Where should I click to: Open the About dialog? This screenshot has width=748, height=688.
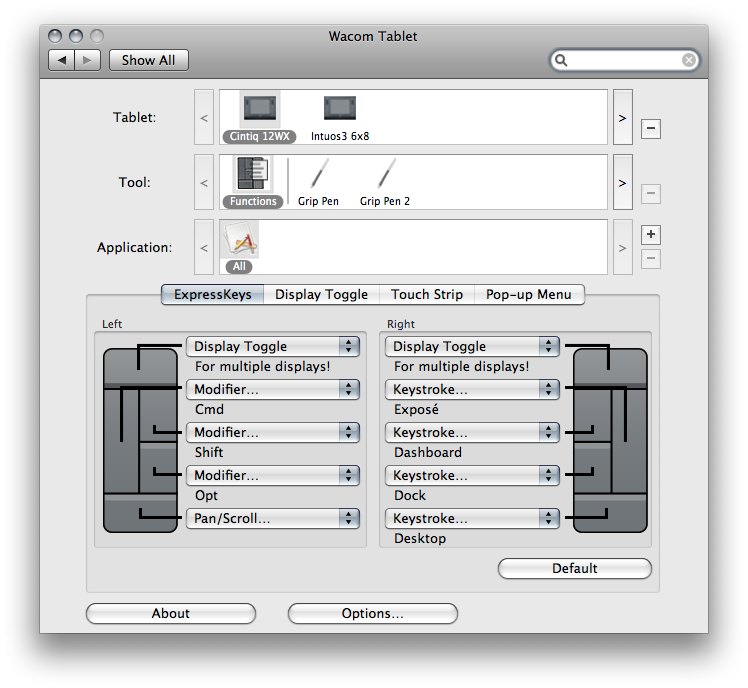(x=171, y=613)
